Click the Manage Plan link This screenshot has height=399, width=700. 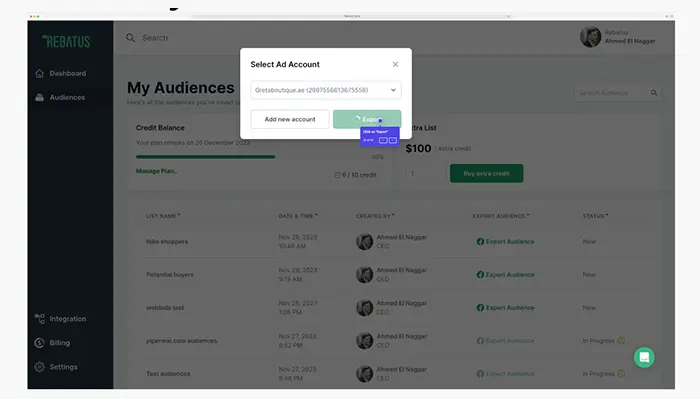pyautogui.click(x=156, y=171)
